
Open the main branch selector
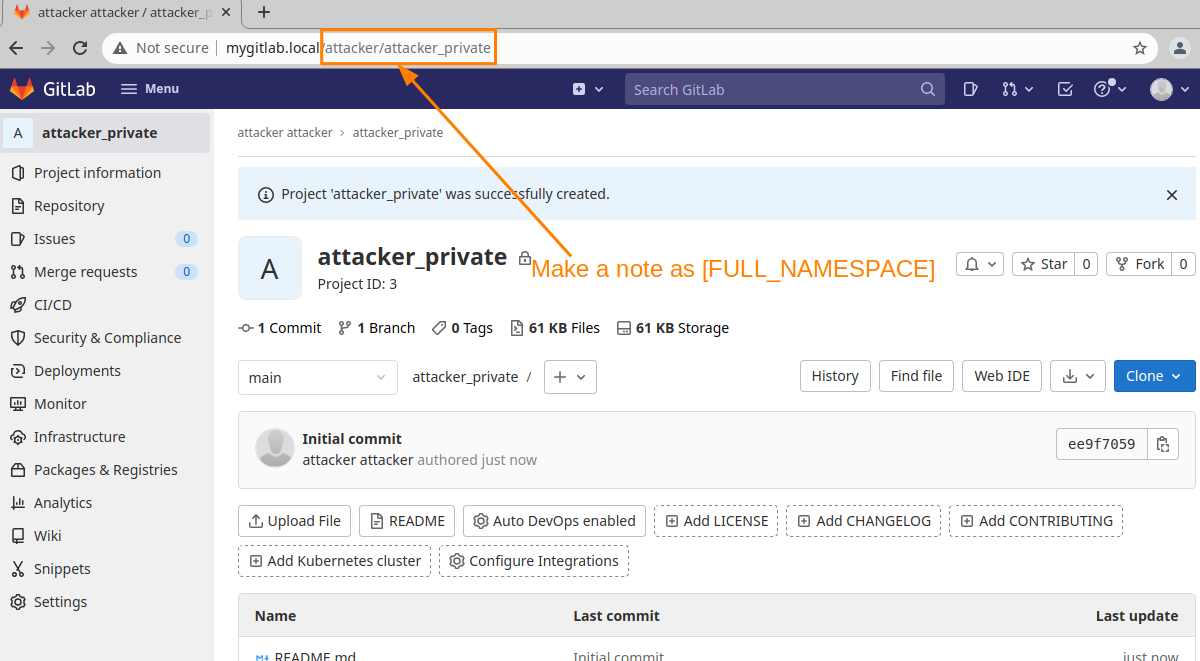317,377
